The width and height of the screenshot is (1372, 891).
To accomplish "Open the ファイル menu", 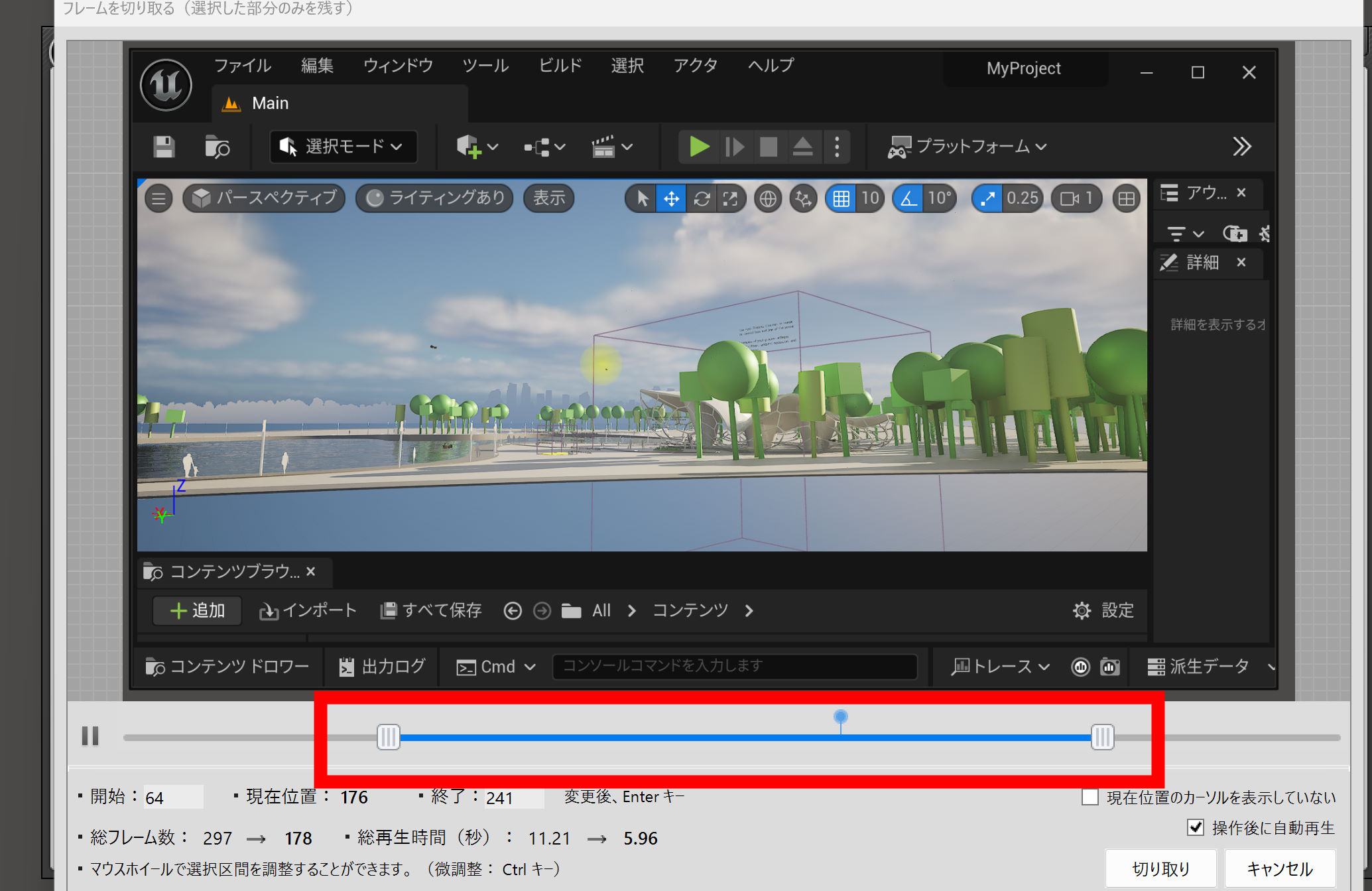I will (242, 66).
